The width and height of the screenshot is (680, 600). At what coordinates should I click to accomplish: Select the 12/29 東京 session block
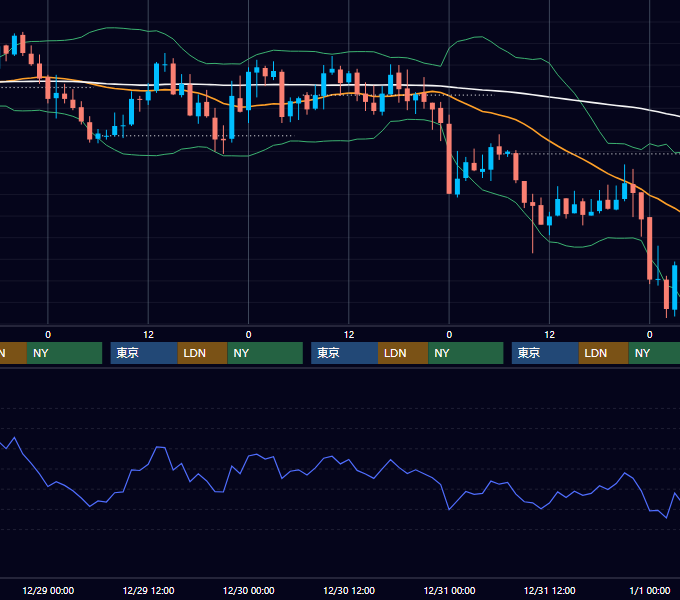coord(144,353)
